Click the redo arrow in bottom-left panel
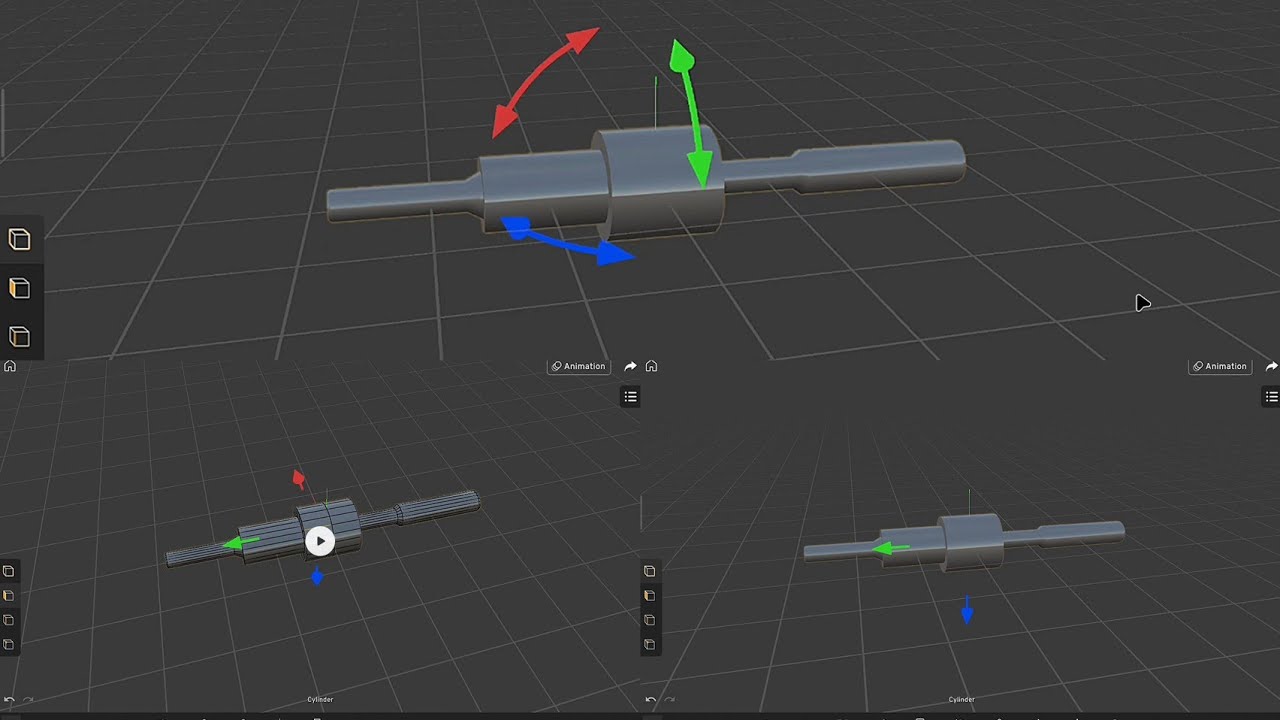The image size is (1280, 720). (28, 700)
